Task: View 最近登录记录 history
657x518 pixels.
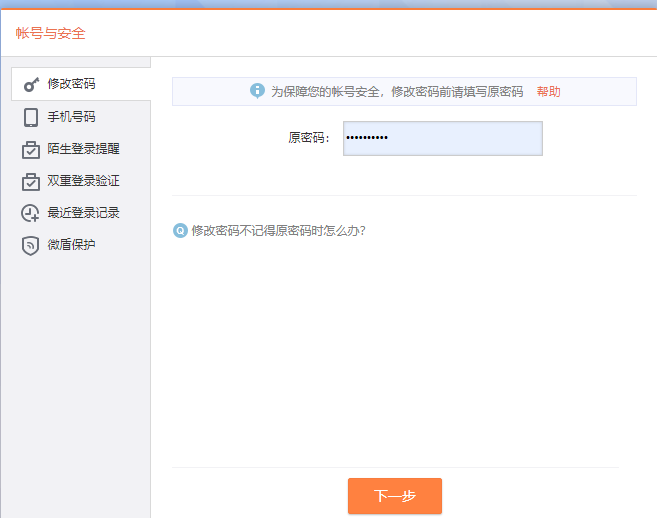Action: pyautogui.click(x=81, y=213)
